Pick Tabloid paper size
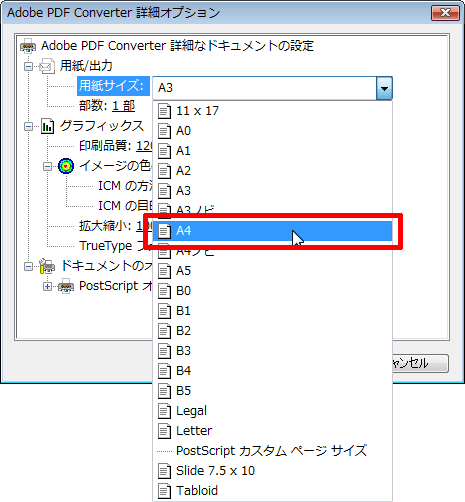Screen dimensions: 465x502 pyautogui.click(x=272, y=491)
